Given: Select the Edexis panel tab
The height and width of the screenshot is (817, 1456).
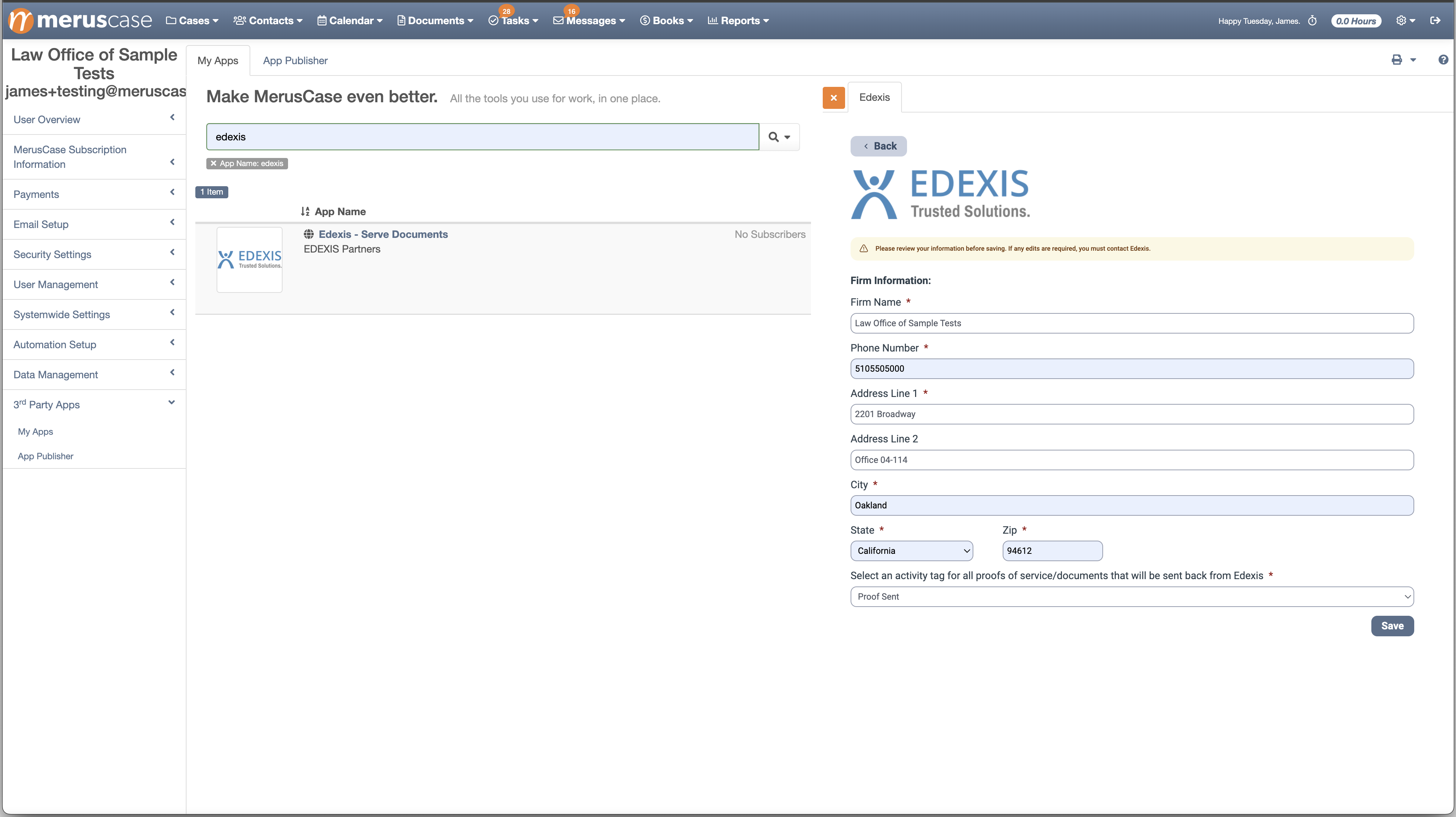Looking at the screenshot, I should point(874,97).
